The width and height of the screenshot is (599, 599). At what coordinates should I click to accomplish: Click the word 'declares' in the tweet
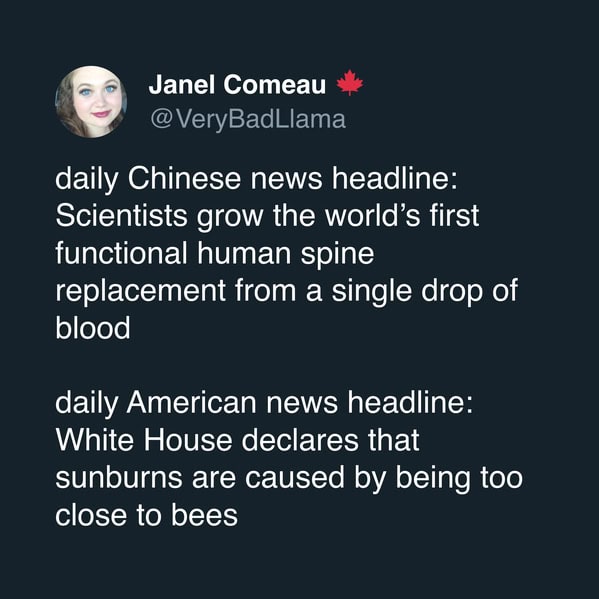click(x=300, y=440)
